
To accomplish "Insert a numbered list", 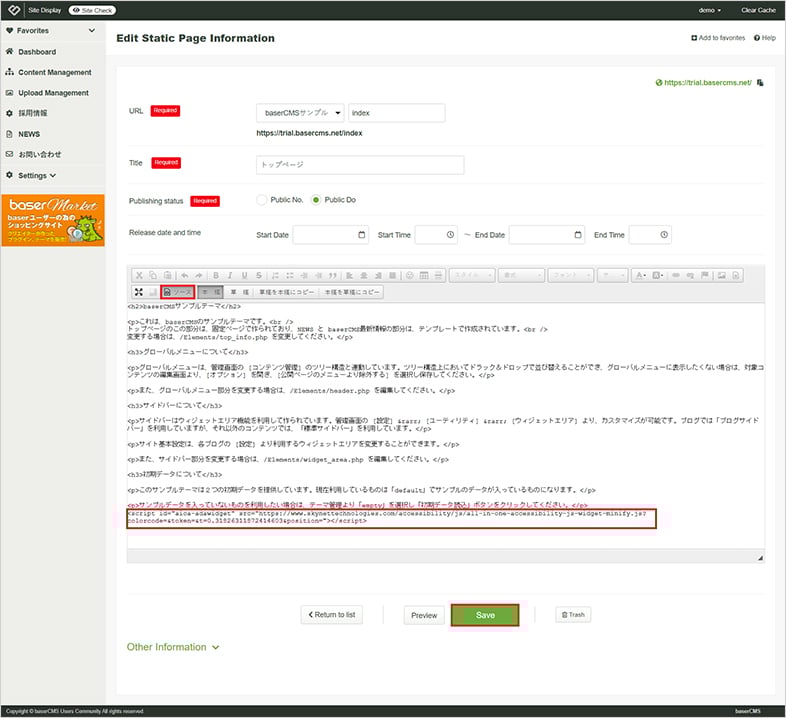I will [x=275, y=275].
